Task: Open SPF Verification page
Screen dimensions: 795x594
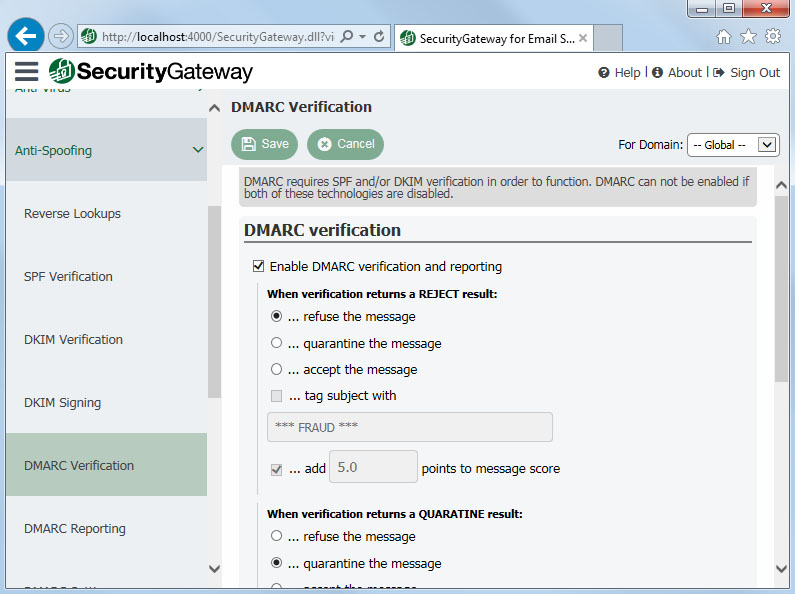Action: (68, 277)
